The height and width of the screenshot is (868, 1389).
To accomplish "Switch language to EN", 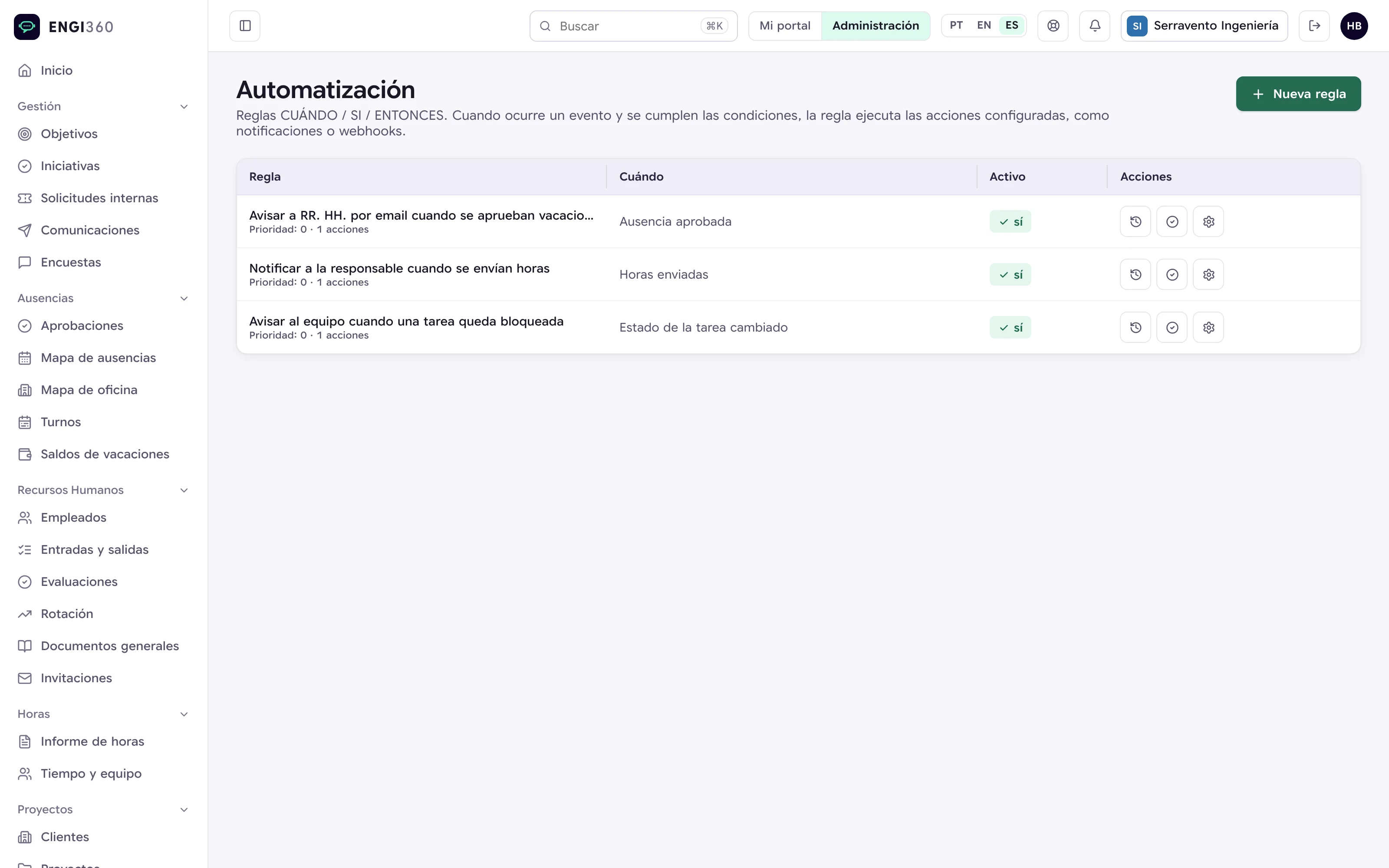I will pos(984,25).
